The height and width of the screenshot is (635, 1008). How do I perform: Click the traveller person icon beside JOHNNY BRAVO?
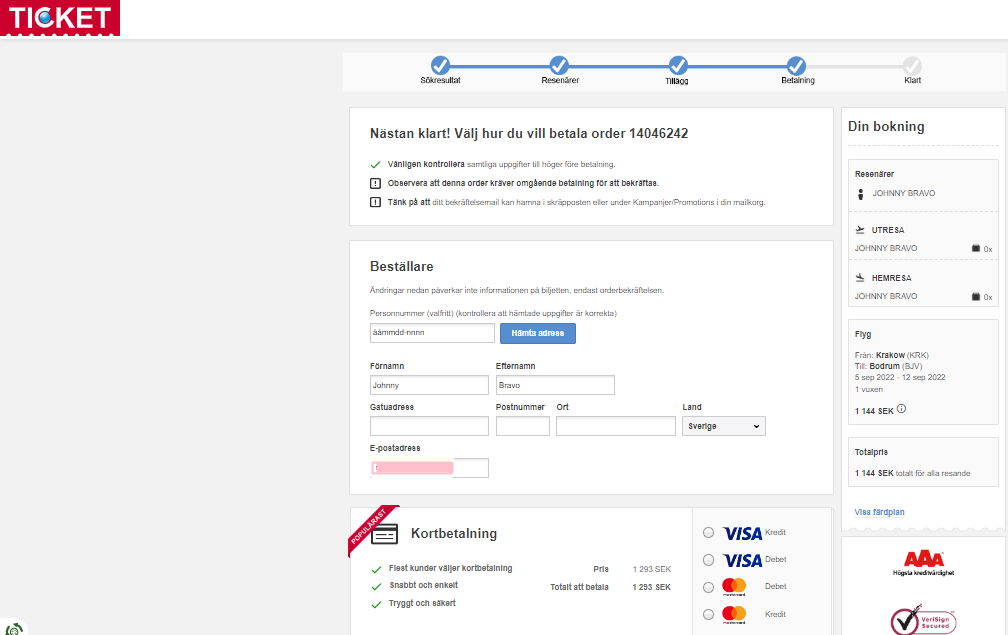click(861, 193)
